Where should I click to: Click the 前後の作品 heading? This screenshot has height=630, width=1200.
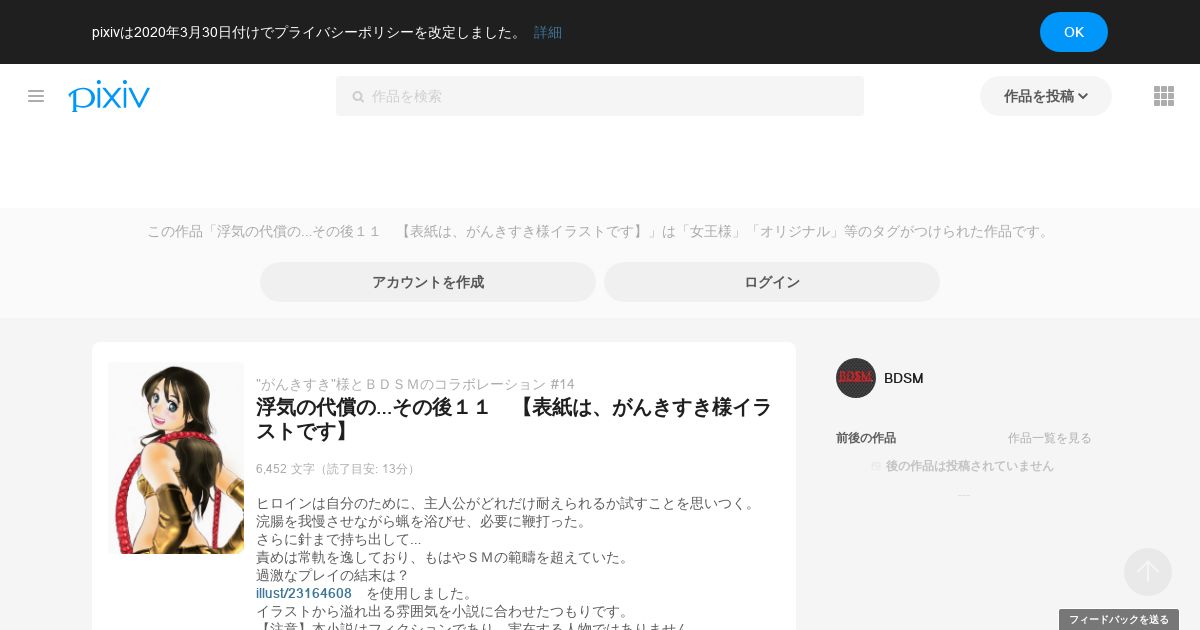click(x=866, y=438)
